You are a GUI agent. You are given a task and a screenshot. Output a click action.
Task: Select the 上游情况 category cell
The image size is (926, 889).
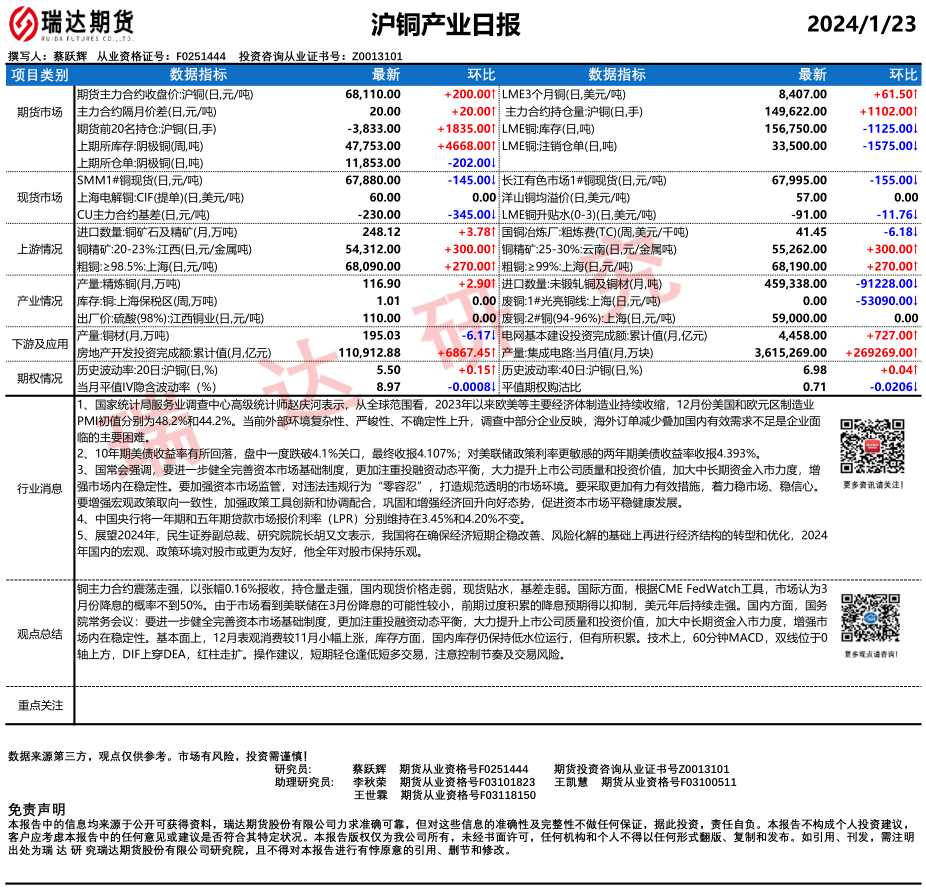pyautogui.click(x=40, y=249)
